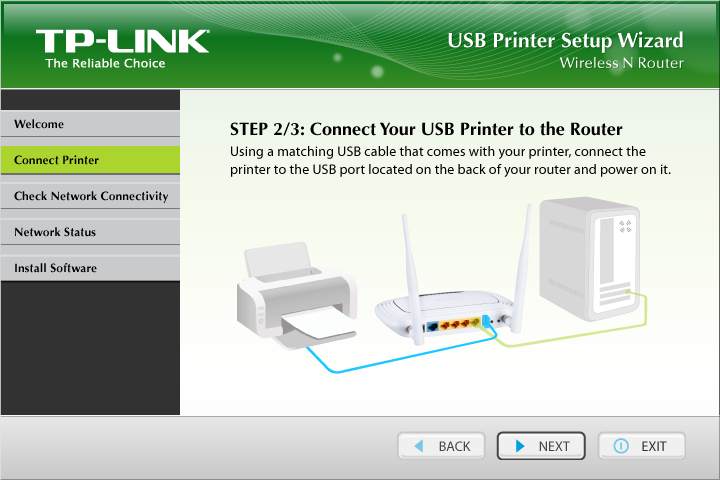Click the printer illustration
Screen dimensions: 720x480
click(297, 296)
